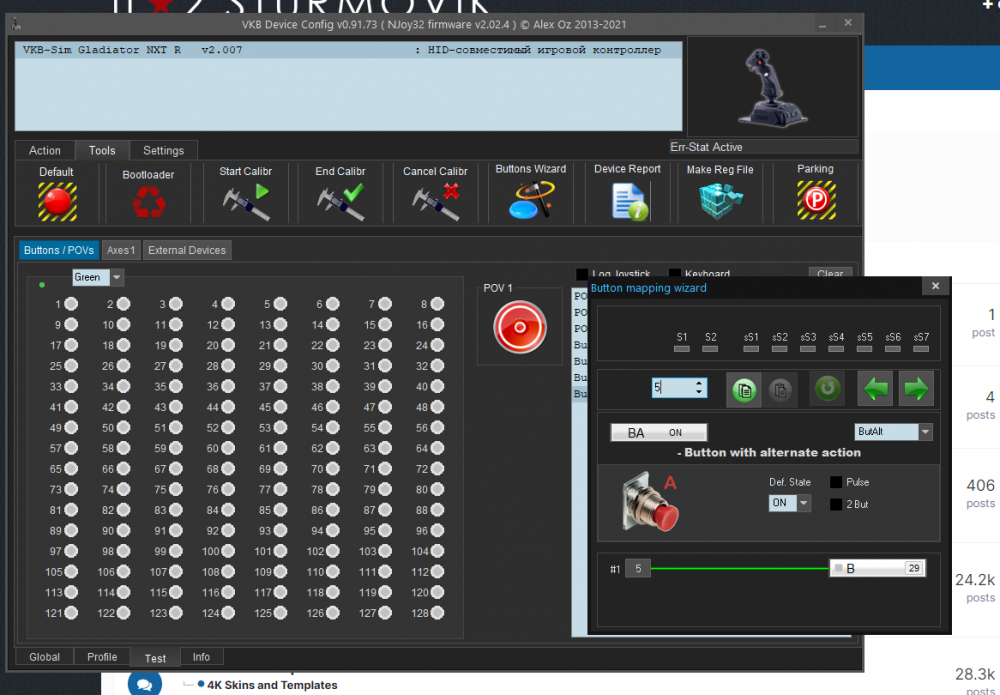Viewport: 1000px width, 695px height.
Task: Click the Default reset icon
Action: (x=56, y=201)
